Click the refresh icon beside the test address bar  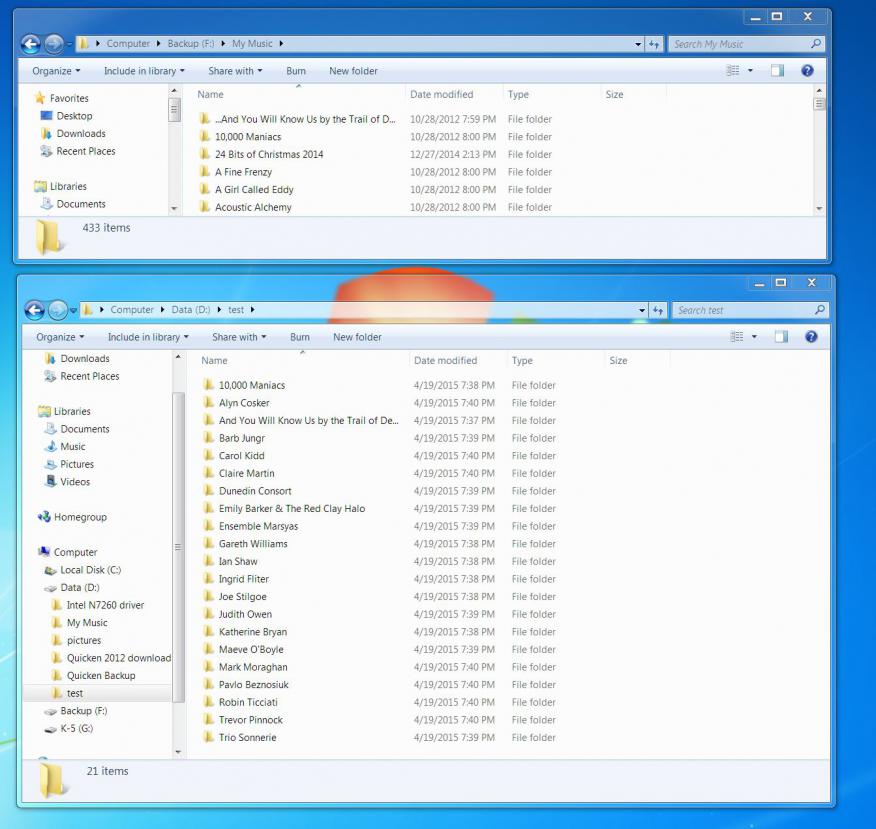pyautogui.click(x=656, y=310)
